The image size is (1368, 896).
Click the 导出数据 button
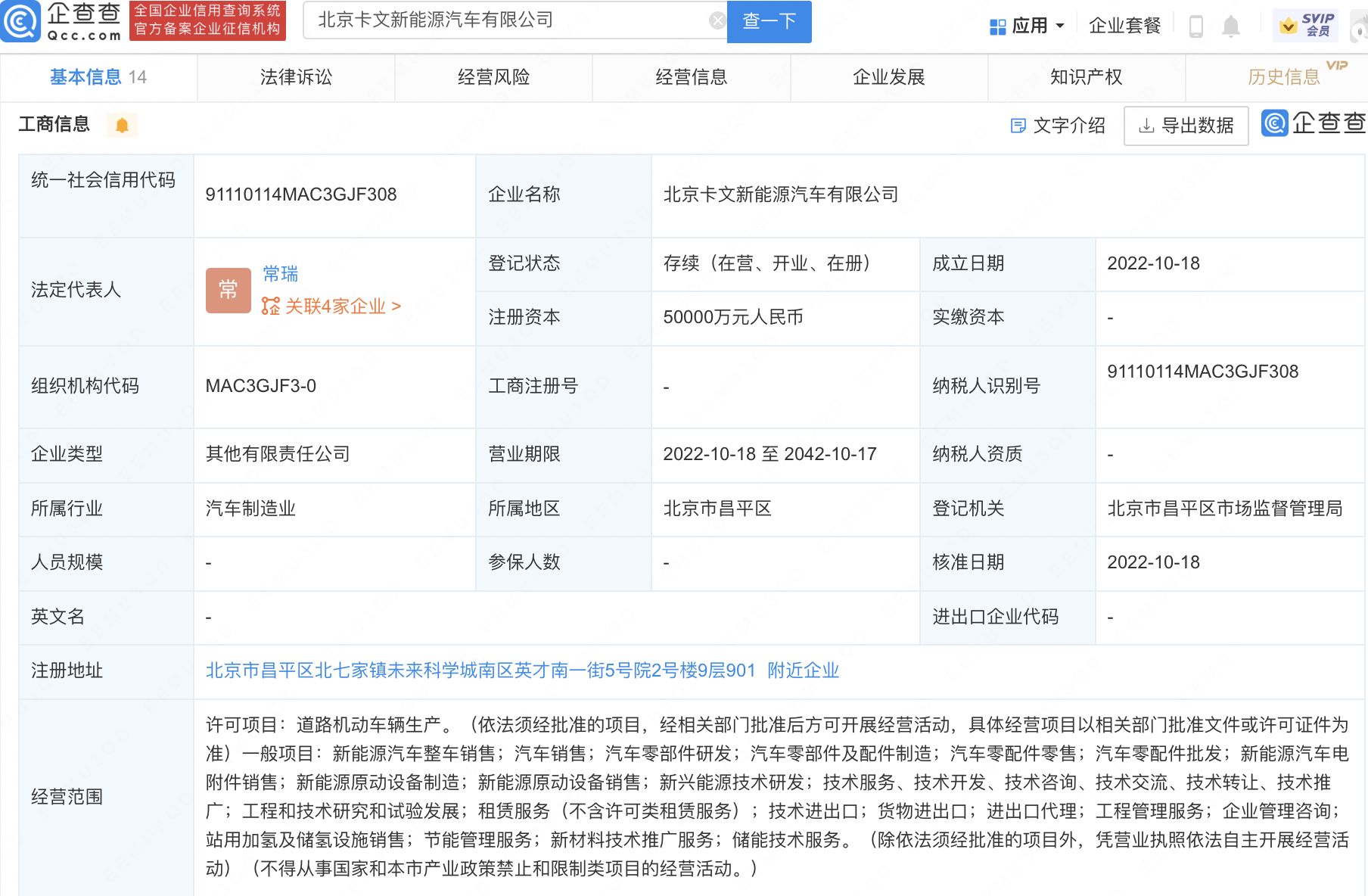(1186, 126)
